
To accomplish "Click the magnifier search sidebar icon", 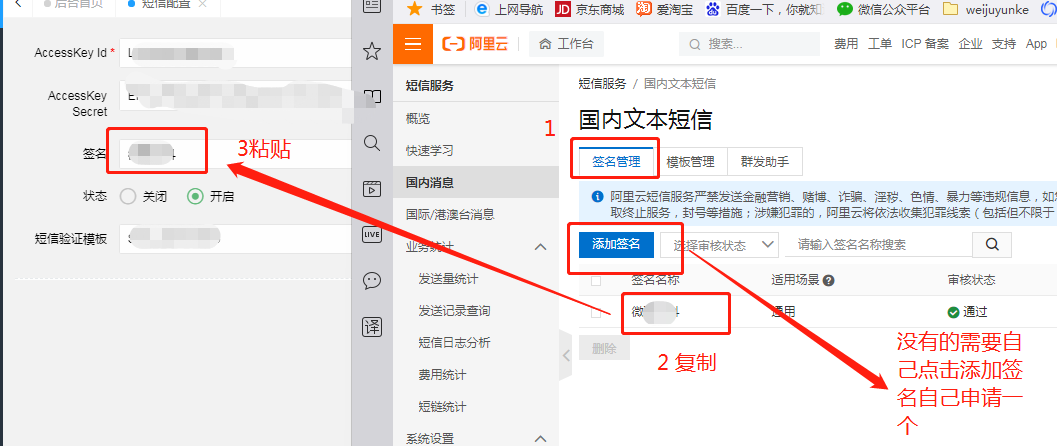I will (372, 143).
